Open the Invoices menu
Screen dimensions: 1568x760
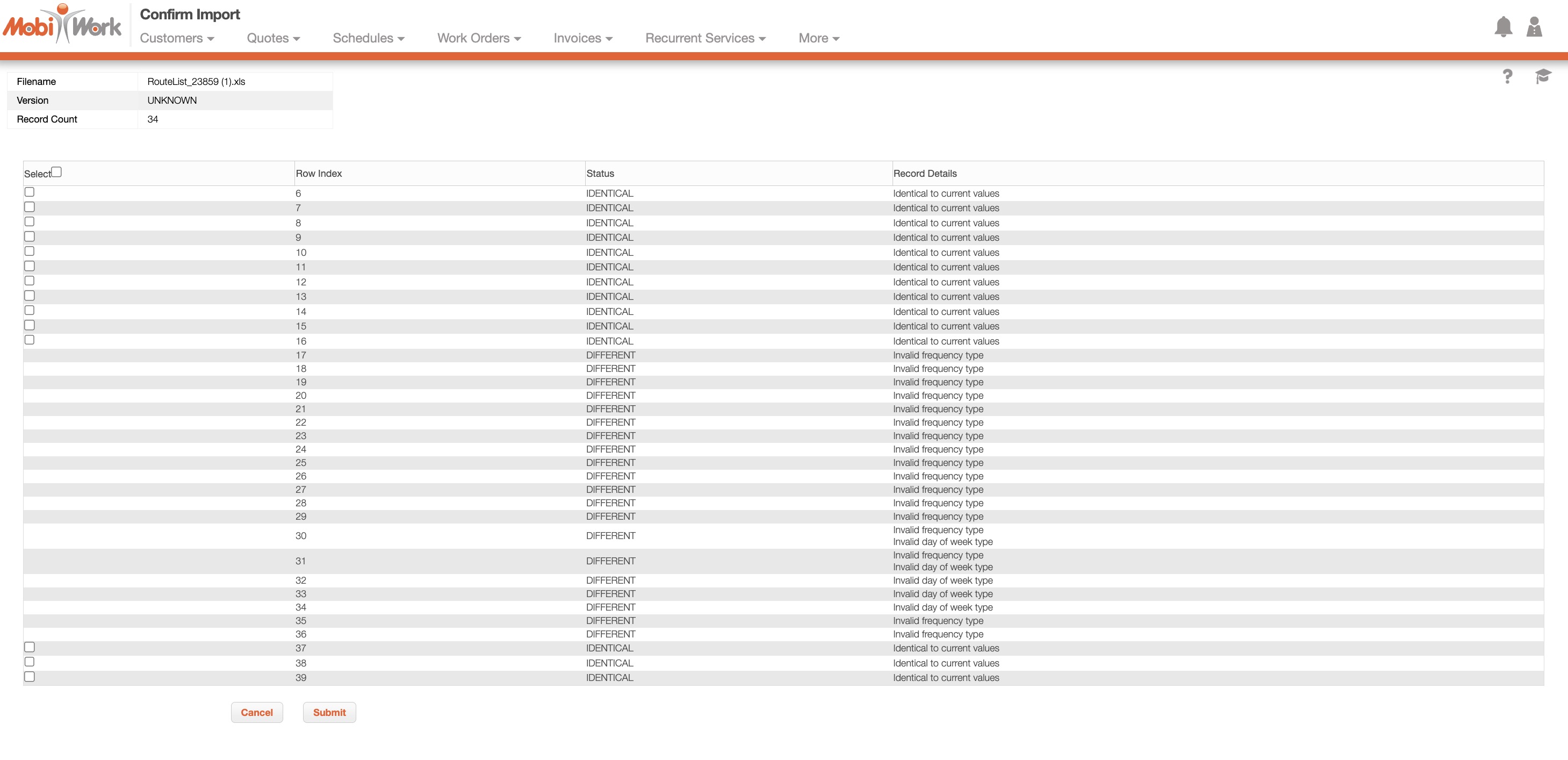pos(582,38)
